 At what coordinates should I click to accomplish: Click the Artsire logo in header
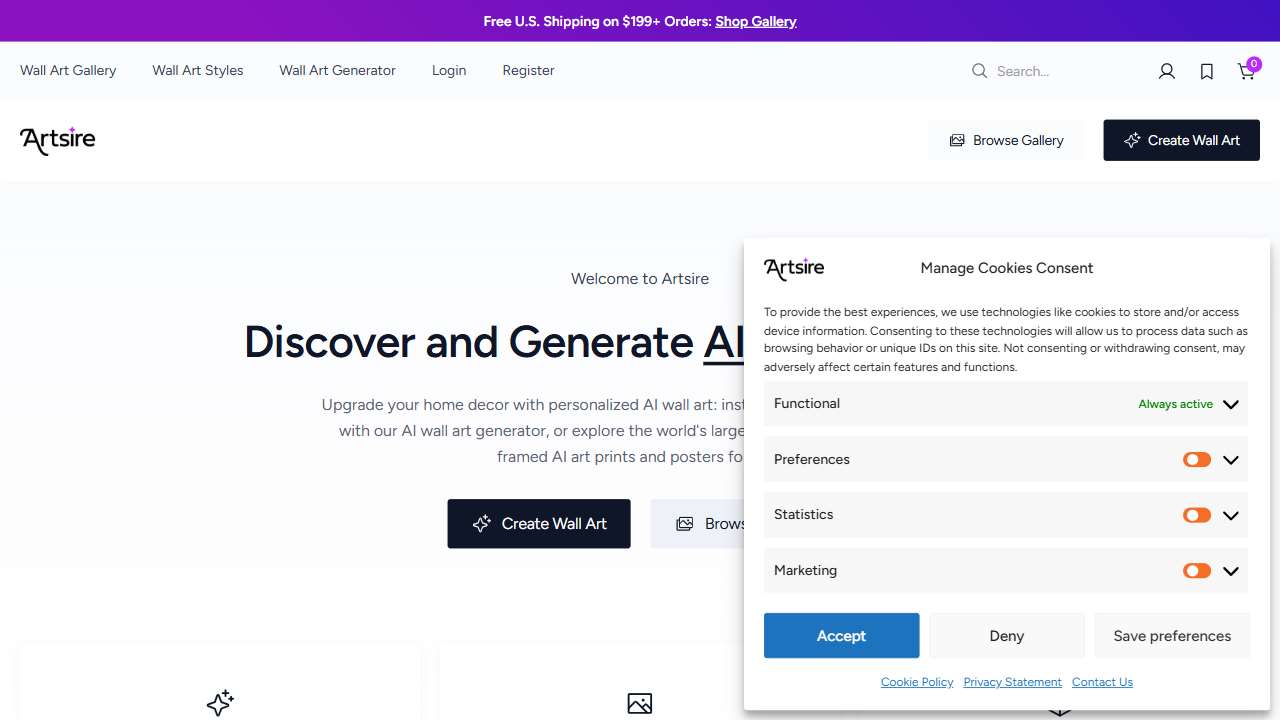(58, 140)
